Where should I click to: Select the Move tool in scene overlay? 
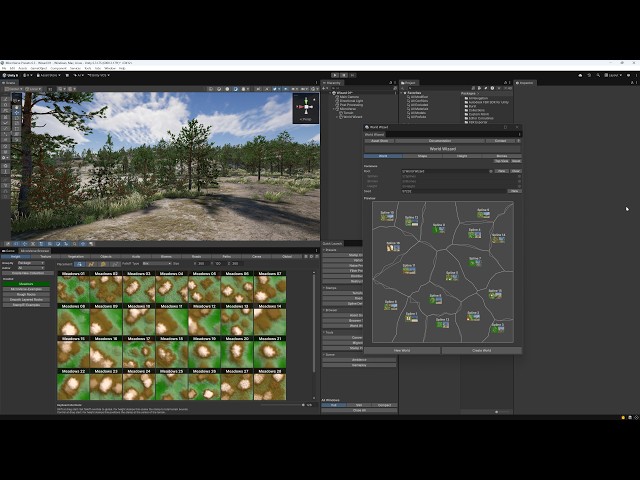(x=16, y=112)
